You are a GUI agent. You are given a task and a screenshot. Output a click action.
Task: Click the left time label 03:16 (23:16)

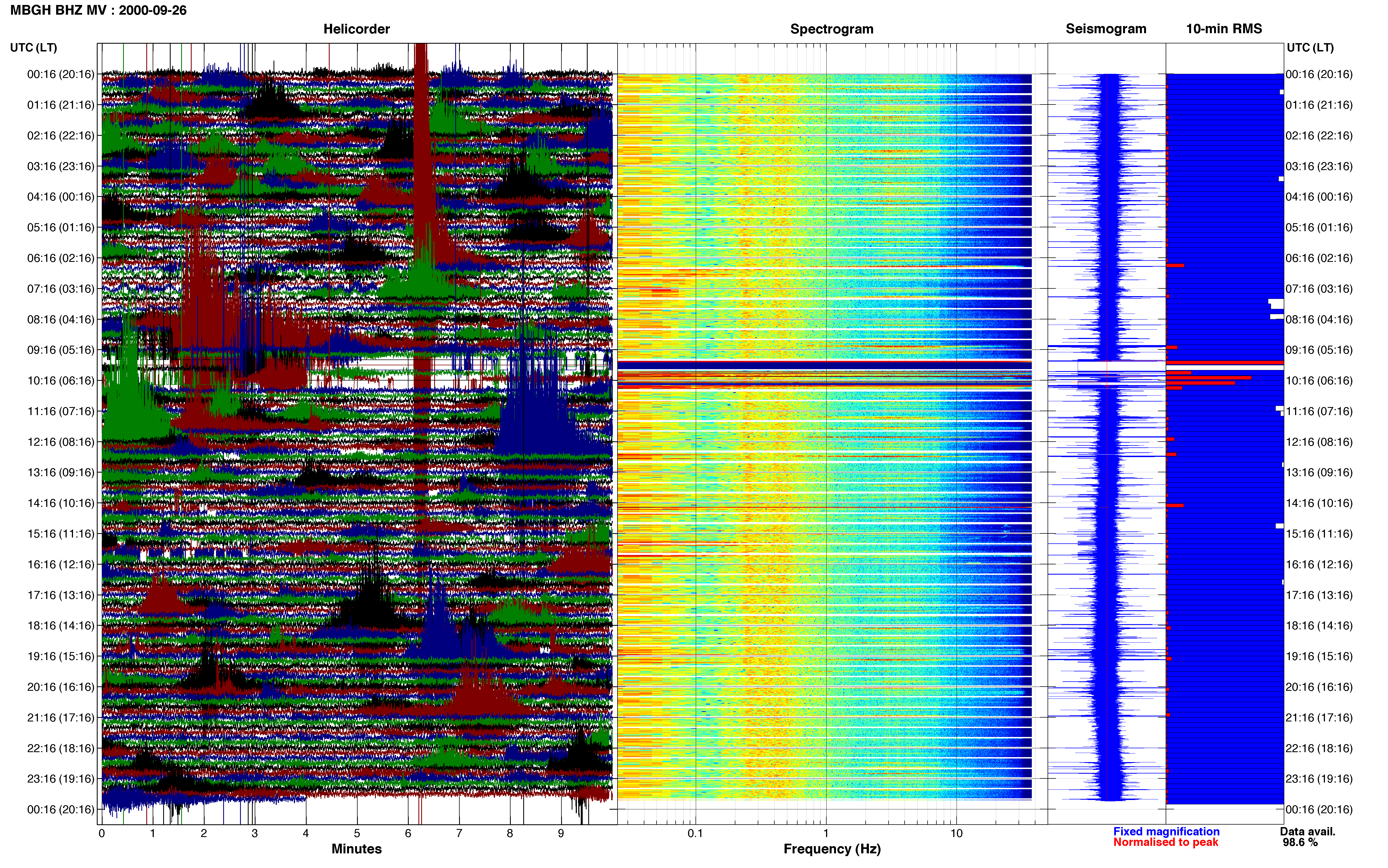click(61, 166)
